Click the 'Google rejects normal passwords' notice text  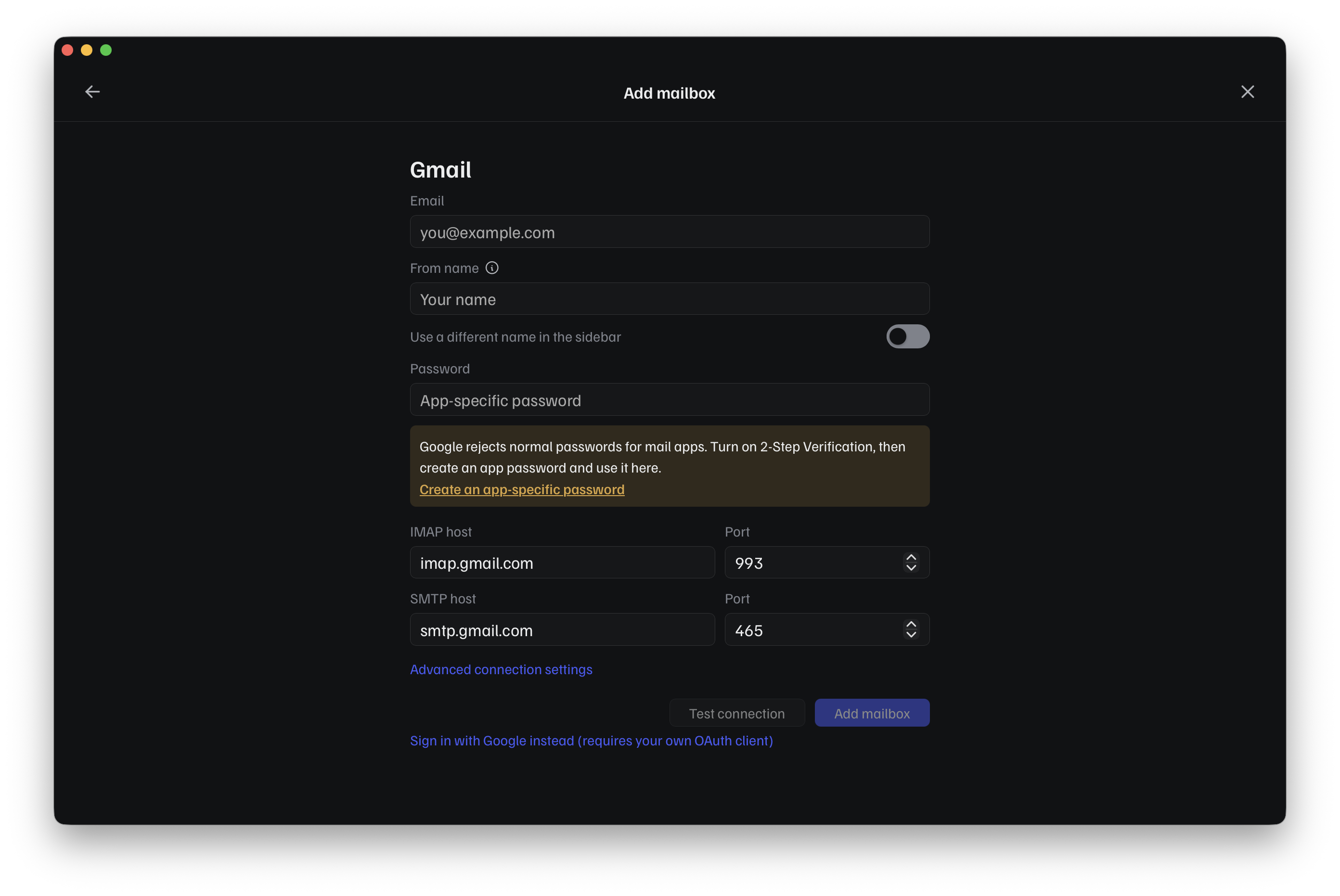[x=662, y=457]
